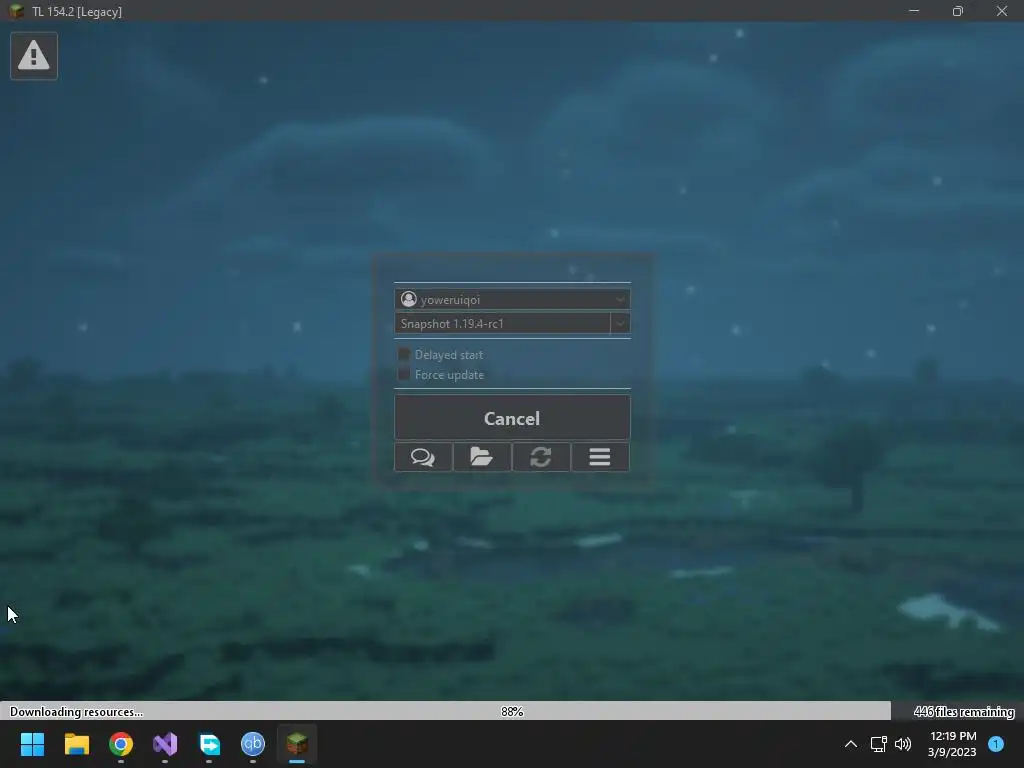Click the 88% download progress bar

click(512, 711)
